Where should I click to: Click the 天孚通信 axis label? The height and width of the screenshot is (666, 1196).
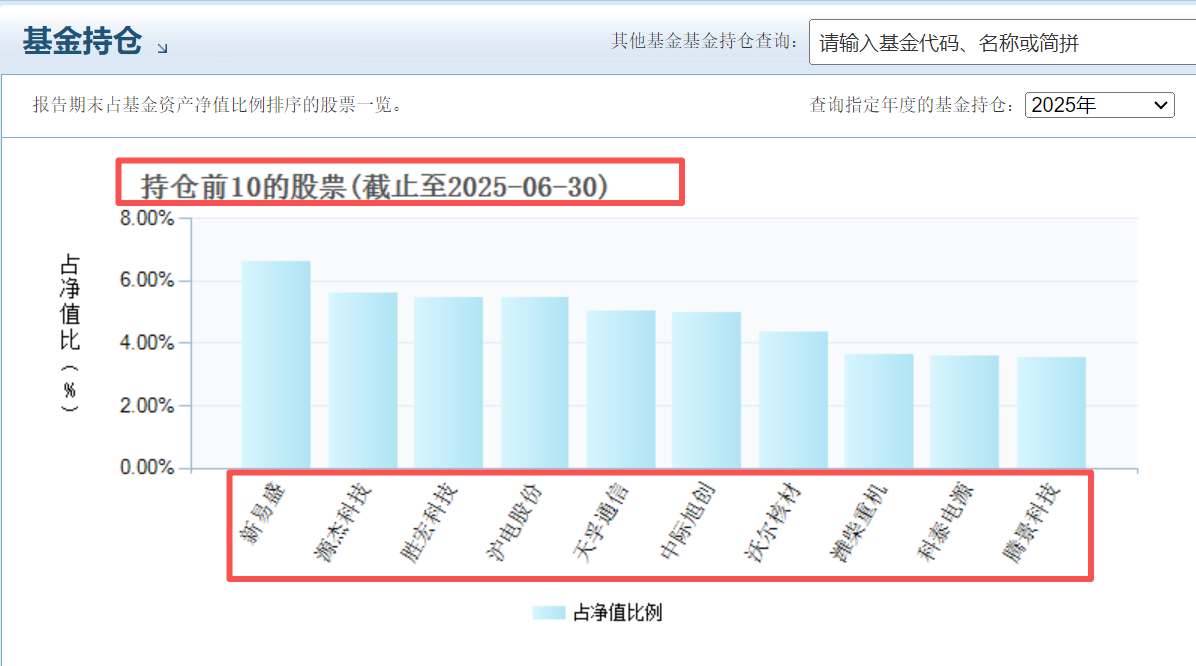[600, 523]
